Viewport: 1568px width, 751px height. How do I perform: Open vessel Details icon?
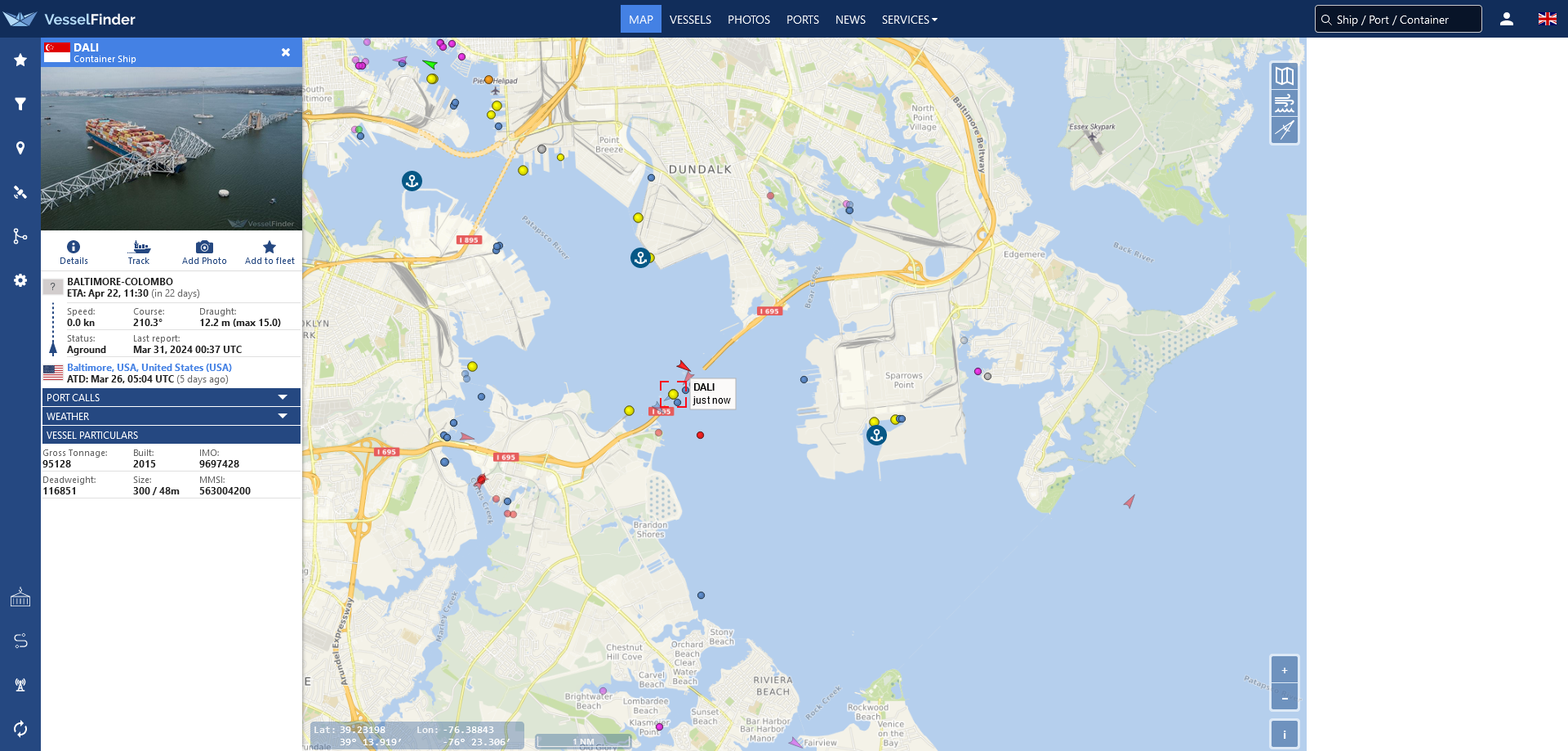pyautogui.click(x=73, y=253)
